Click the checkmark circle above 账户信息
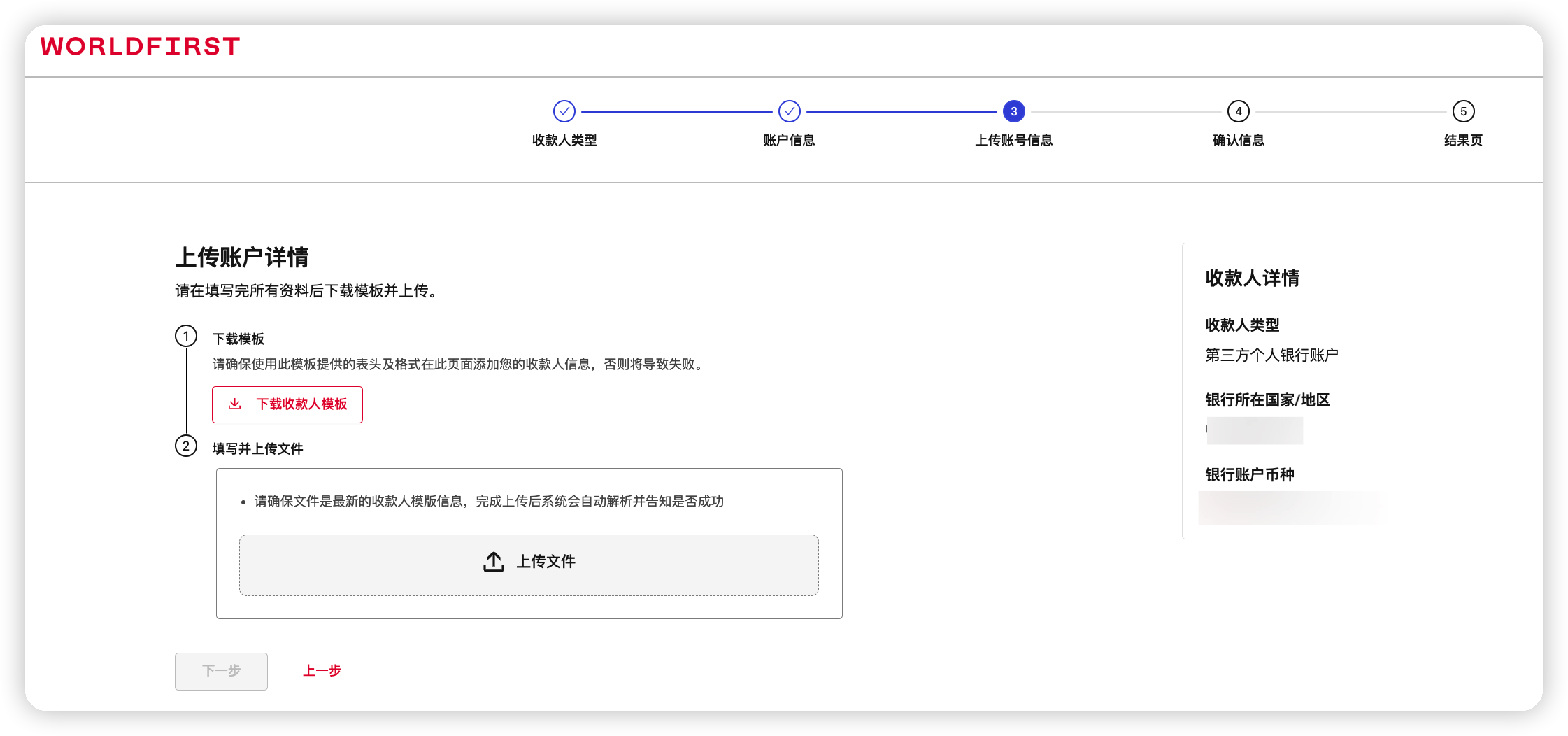 click(x=789, y=111)
